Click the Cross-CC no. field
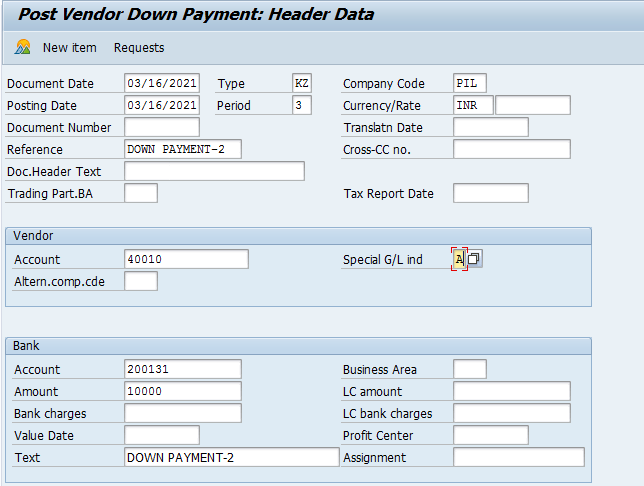644x486 pixels. pyautogui.click(x=512, y=149)
